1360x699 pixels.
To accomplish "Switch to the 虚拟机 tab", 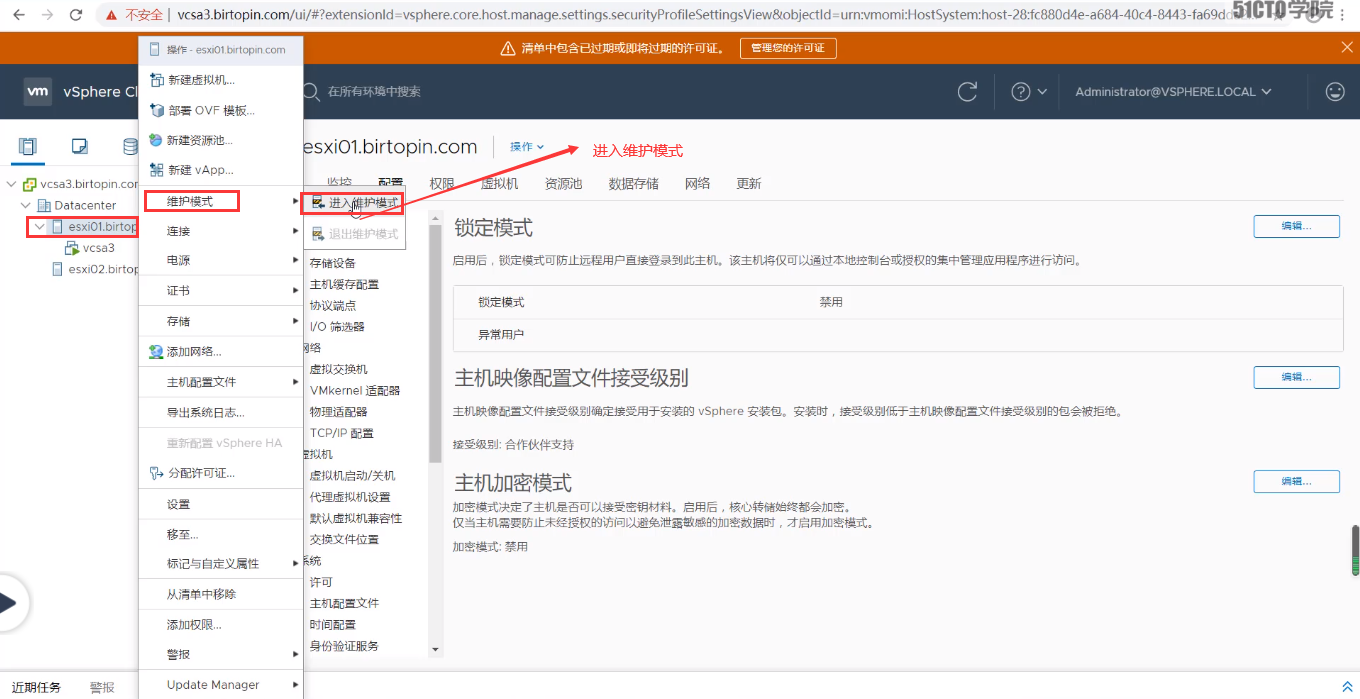I will point(499,184).
